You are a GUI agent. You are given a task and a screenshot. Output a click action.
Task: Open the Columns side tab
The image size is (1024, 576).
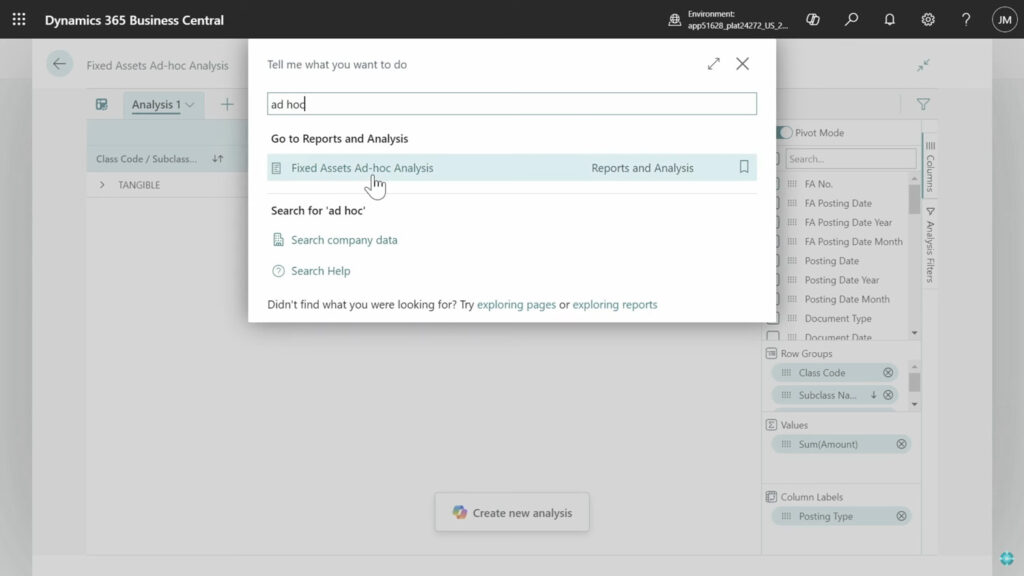(x=930, y=166)
